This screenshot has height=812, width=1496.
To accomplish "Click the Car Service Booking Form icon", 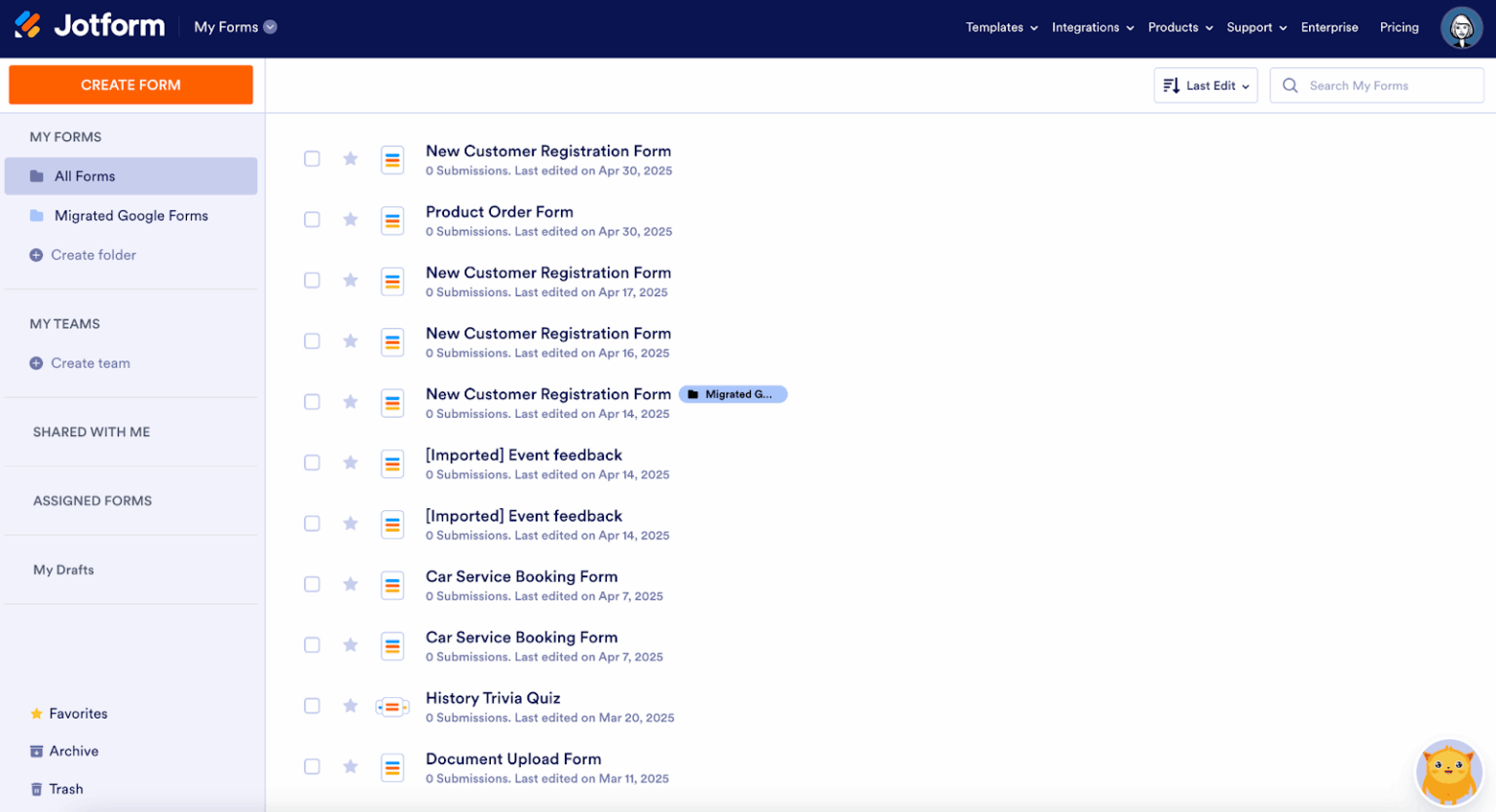I will click(393, 585).
